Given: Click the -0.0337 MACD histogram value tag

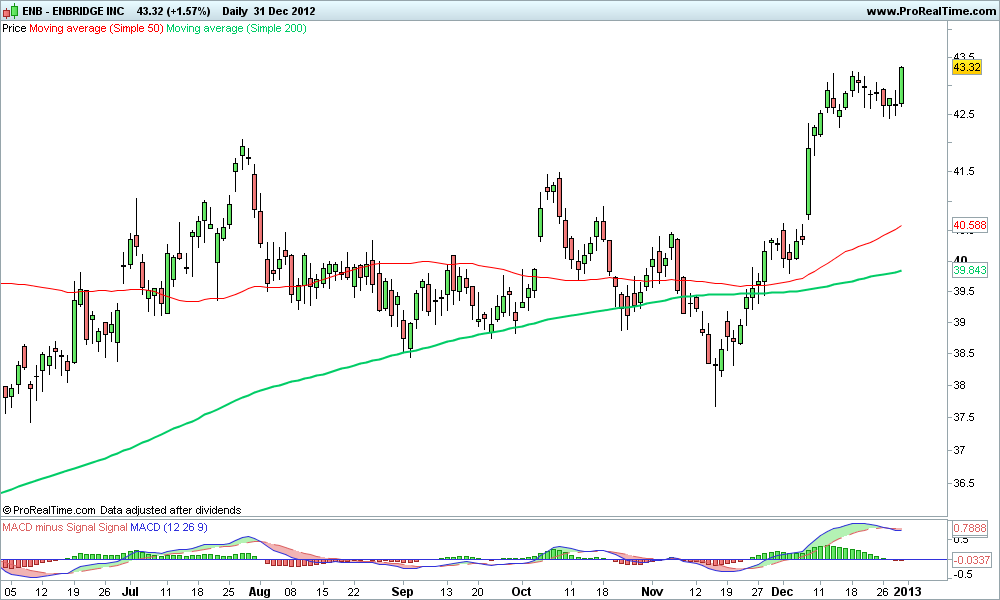Looking at the screenshot, I should [971, 560].
